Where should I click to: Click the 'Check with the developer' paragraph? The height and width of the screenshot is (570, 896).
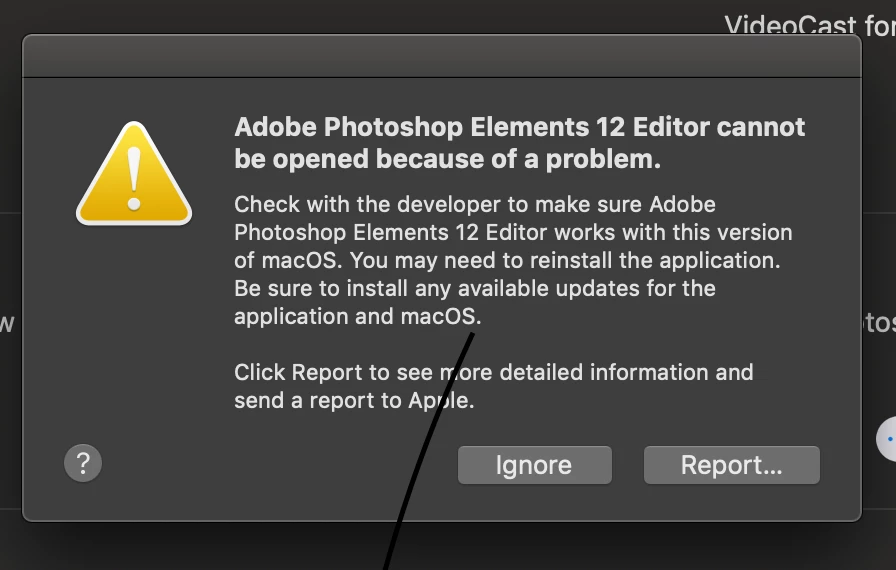click(513, 260)
